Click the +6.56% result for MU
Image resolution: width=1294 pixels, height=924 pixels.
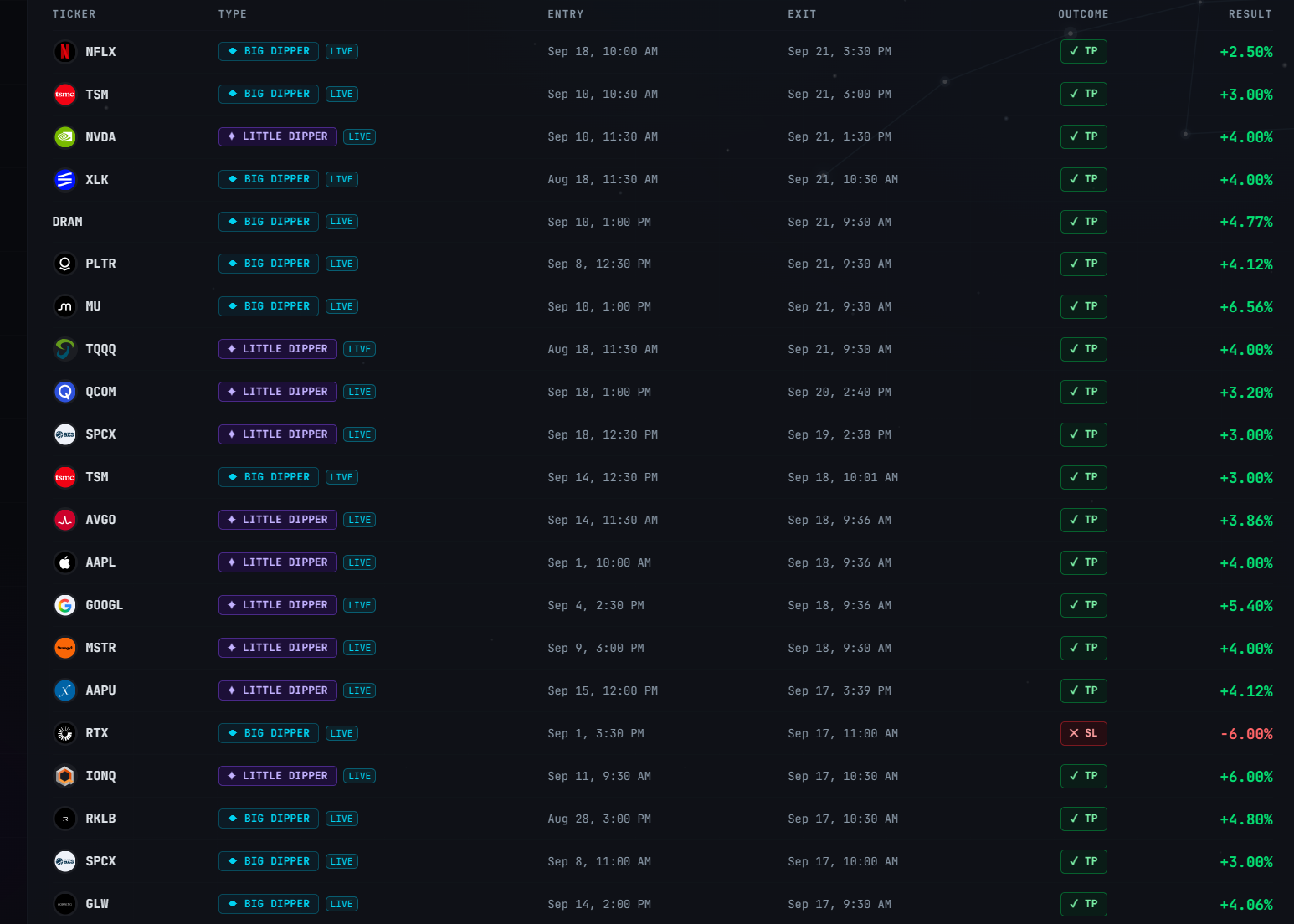[1246, 307]
